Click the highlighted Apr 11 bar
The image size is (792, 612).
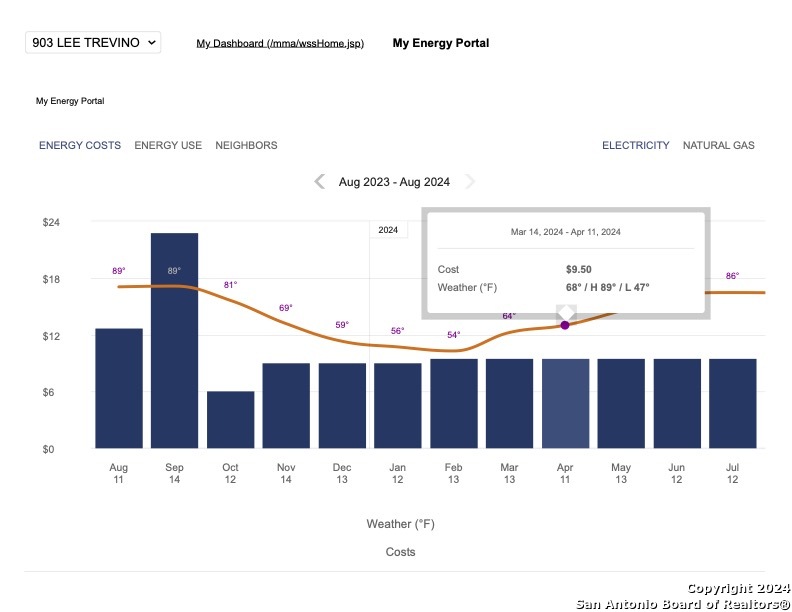pos(565,403)
